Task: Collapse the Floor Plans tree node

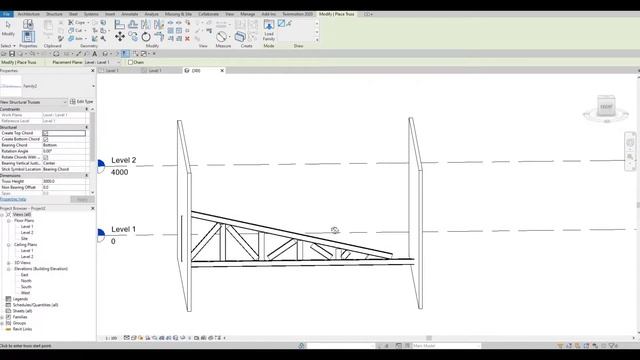Action: pos(9,220)
